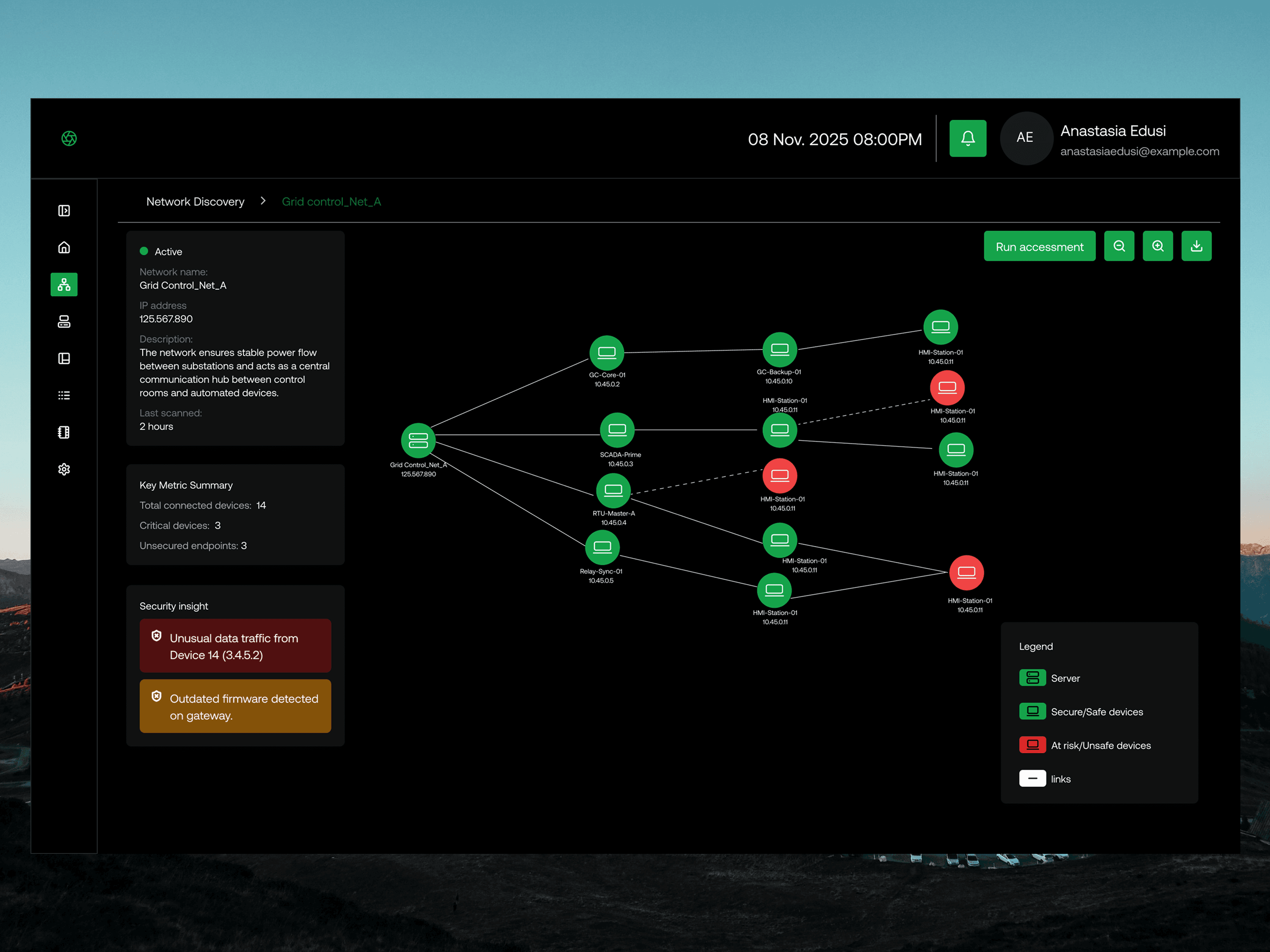Select the SCADA-Prime device node

click(x=617, y=430)
